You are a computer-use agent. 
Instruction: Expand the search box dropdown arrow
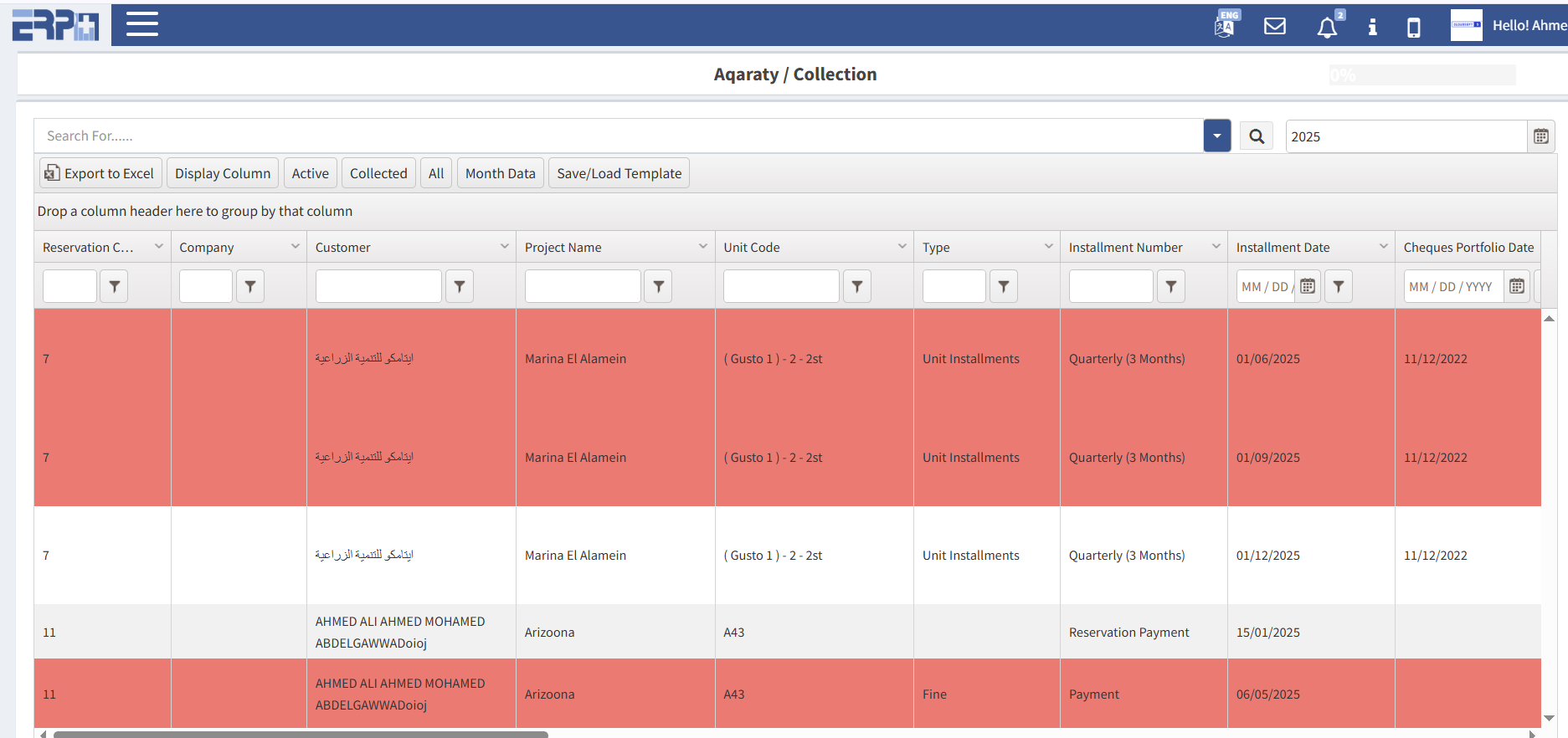click(1217, 136)
